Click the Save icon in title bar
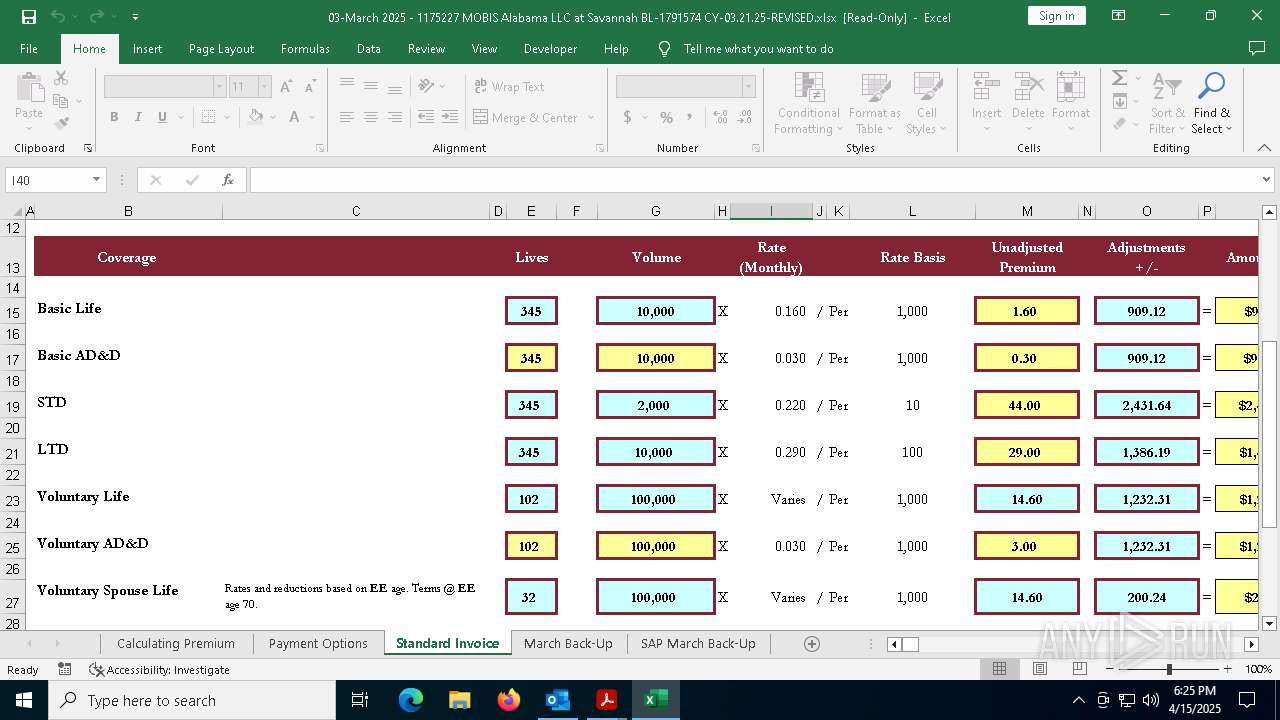This screenshot has width=1280, height=720. [x=29, y=17]
